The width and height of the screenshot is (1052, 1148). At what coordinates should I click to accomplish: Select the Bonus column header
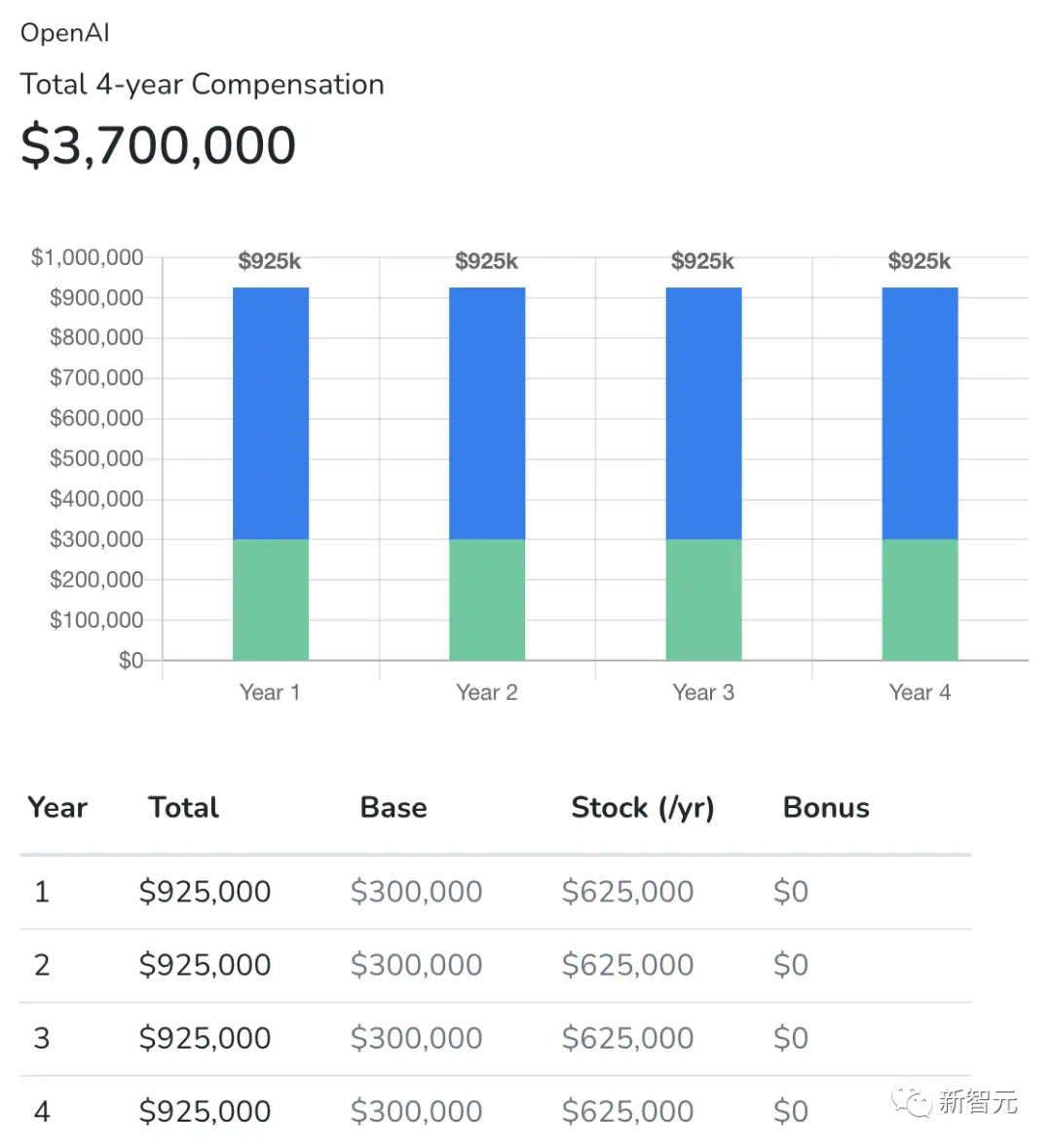click(x=826, y=807)
